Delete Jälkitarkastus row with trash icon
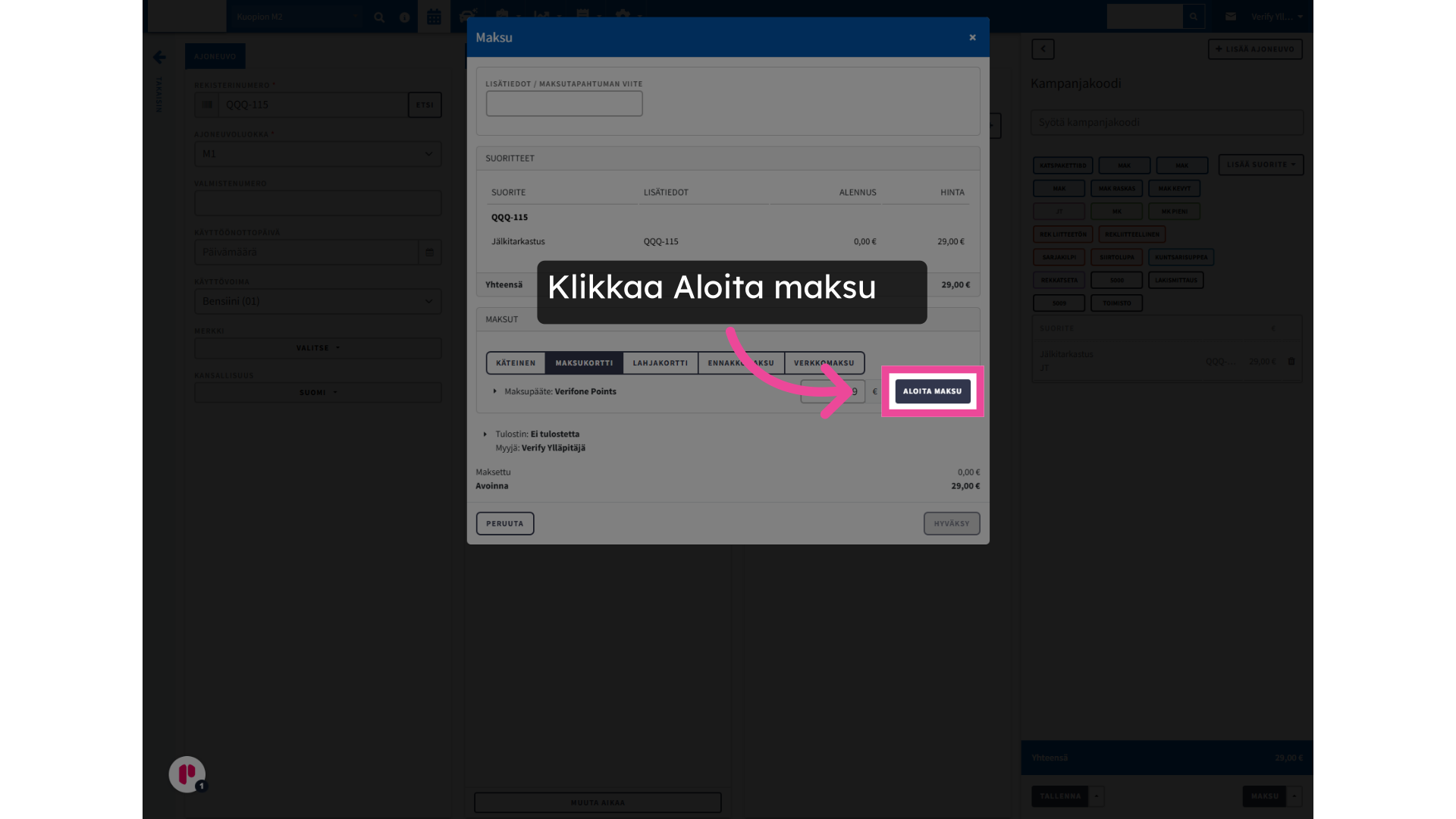The height and width of the screenshot is (819, 1456). point(1291,362)
